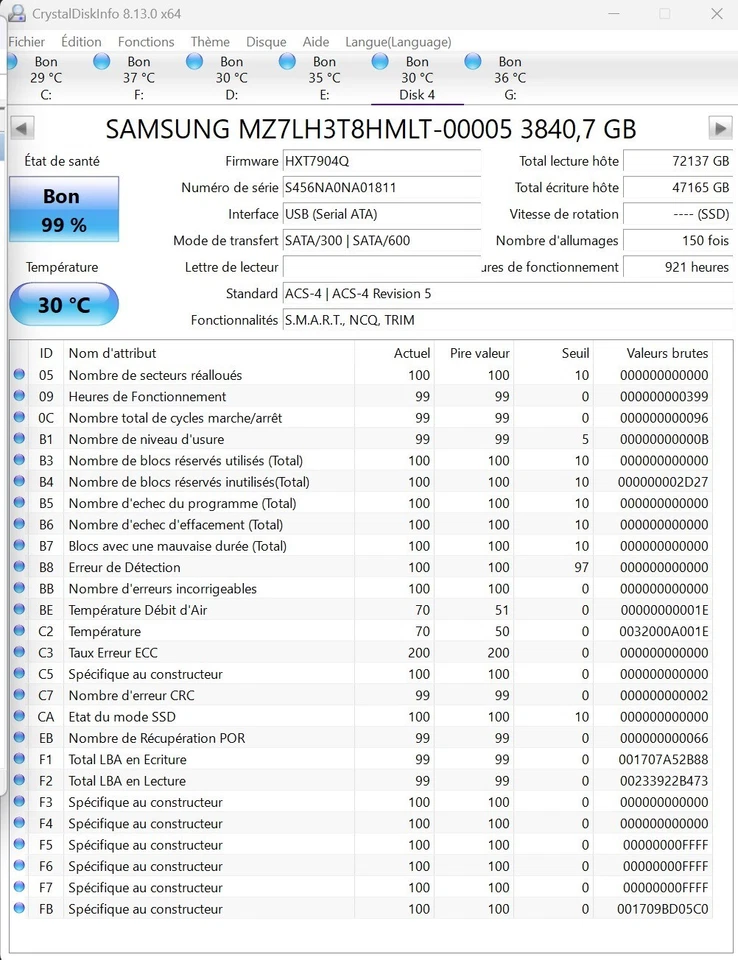Click the Standard field ACS-4 Revision 5

pyautogui.click(x=508, y=293)
